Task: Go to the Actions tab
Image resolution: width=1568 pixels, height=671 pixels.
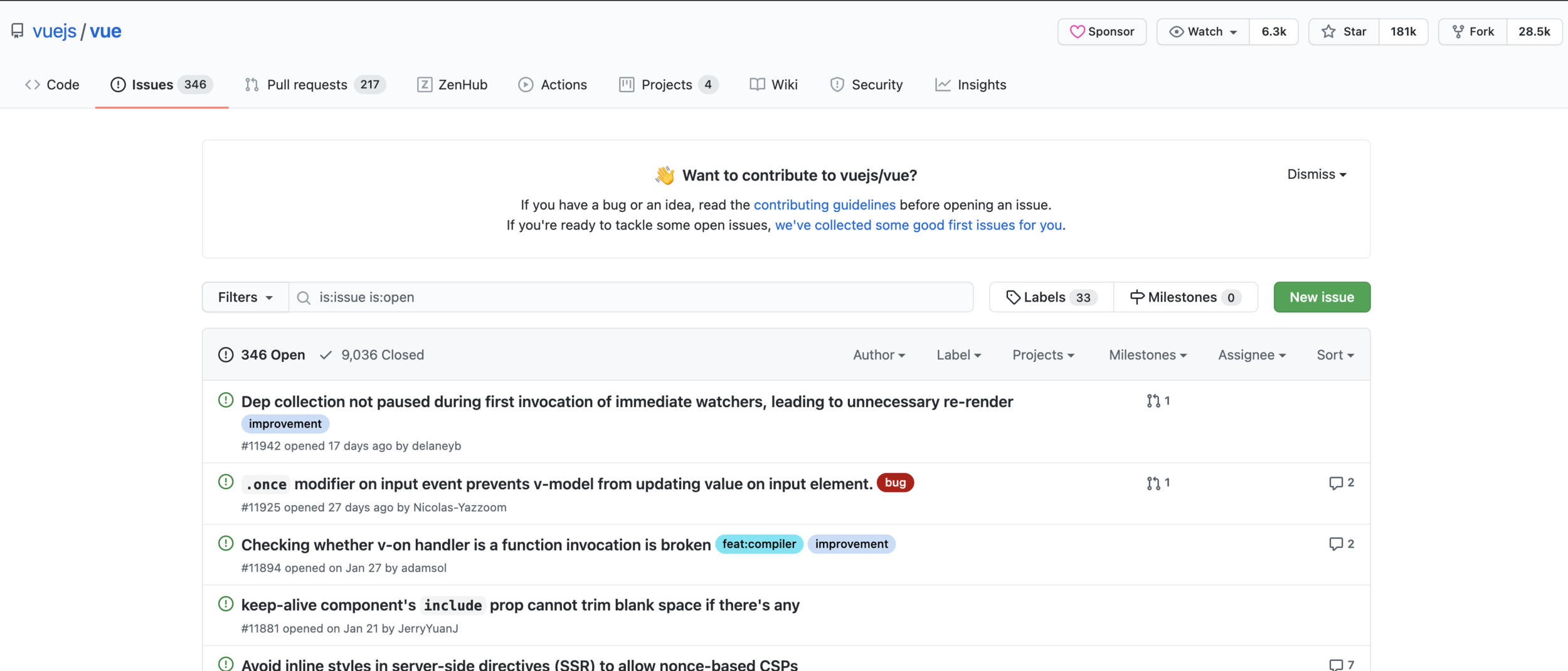Action: [553, 85]
